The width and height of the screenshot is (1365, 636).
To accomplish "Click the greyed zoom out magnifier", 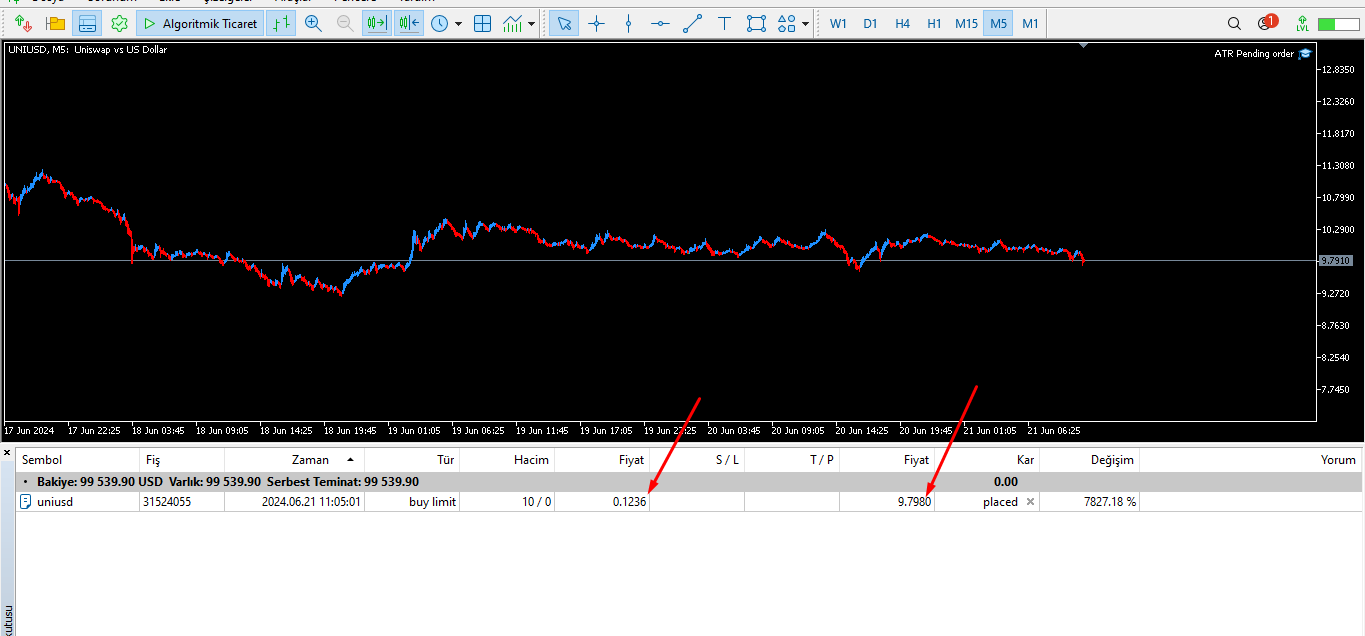I will coord(345,23).
